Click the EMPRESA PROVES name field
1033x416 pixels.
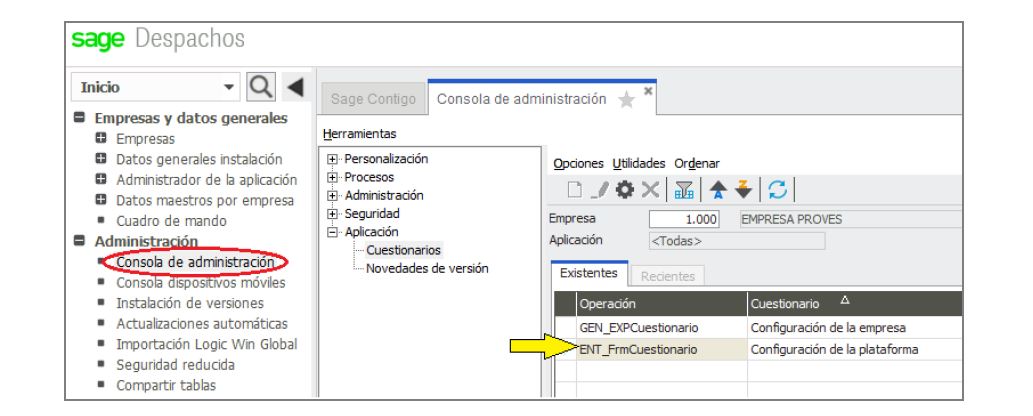(x=849, y=220)
